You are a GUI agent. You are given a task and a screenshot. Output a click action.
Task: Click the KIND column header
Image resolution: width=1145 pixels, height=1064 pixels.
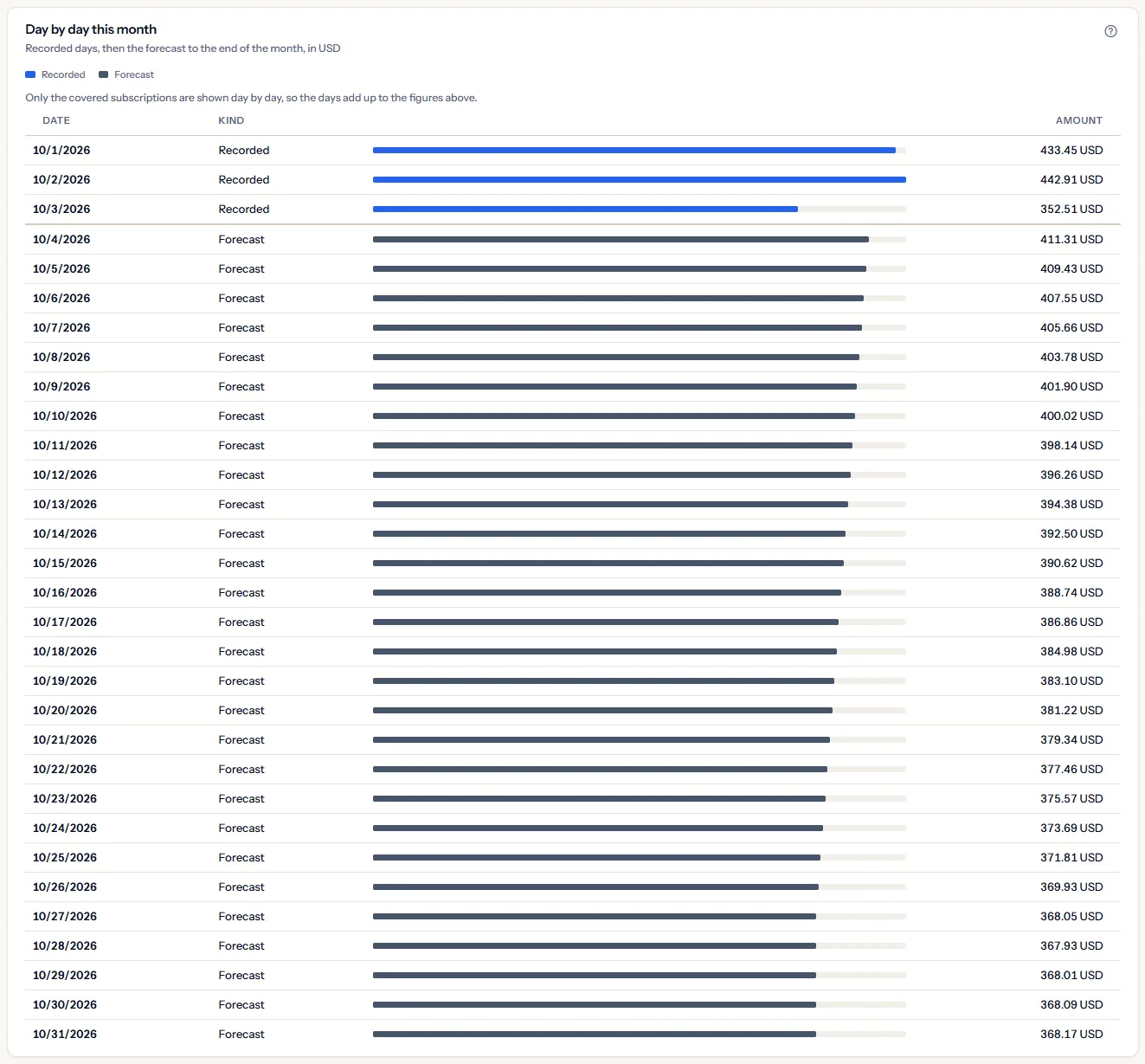231,120
